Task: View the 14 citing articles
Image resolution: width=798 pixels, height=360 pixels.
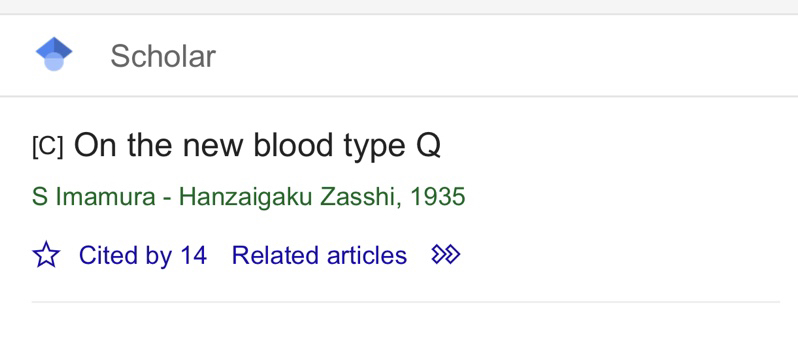Action: coord(142,255)
